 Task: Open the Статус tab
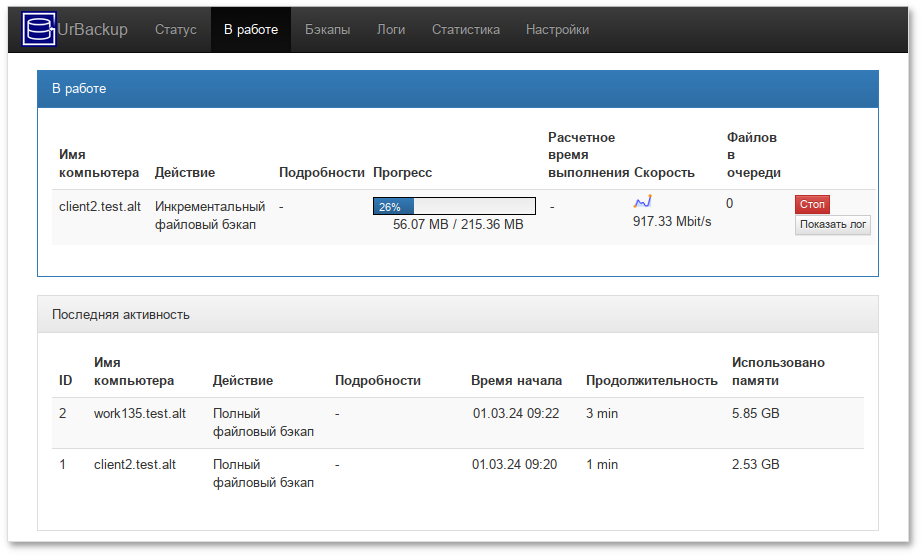[x=175, y=29]
